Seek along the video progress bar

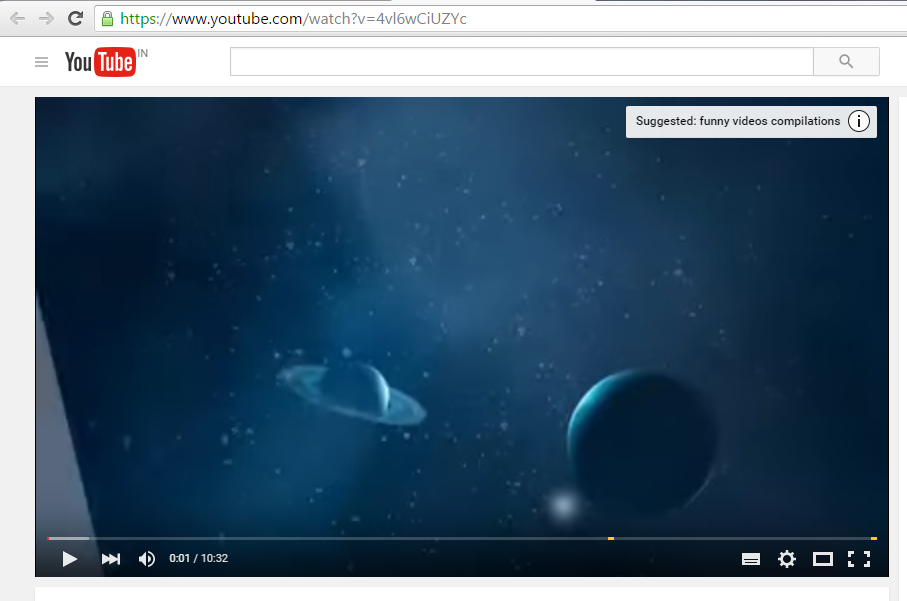[462, 539]
